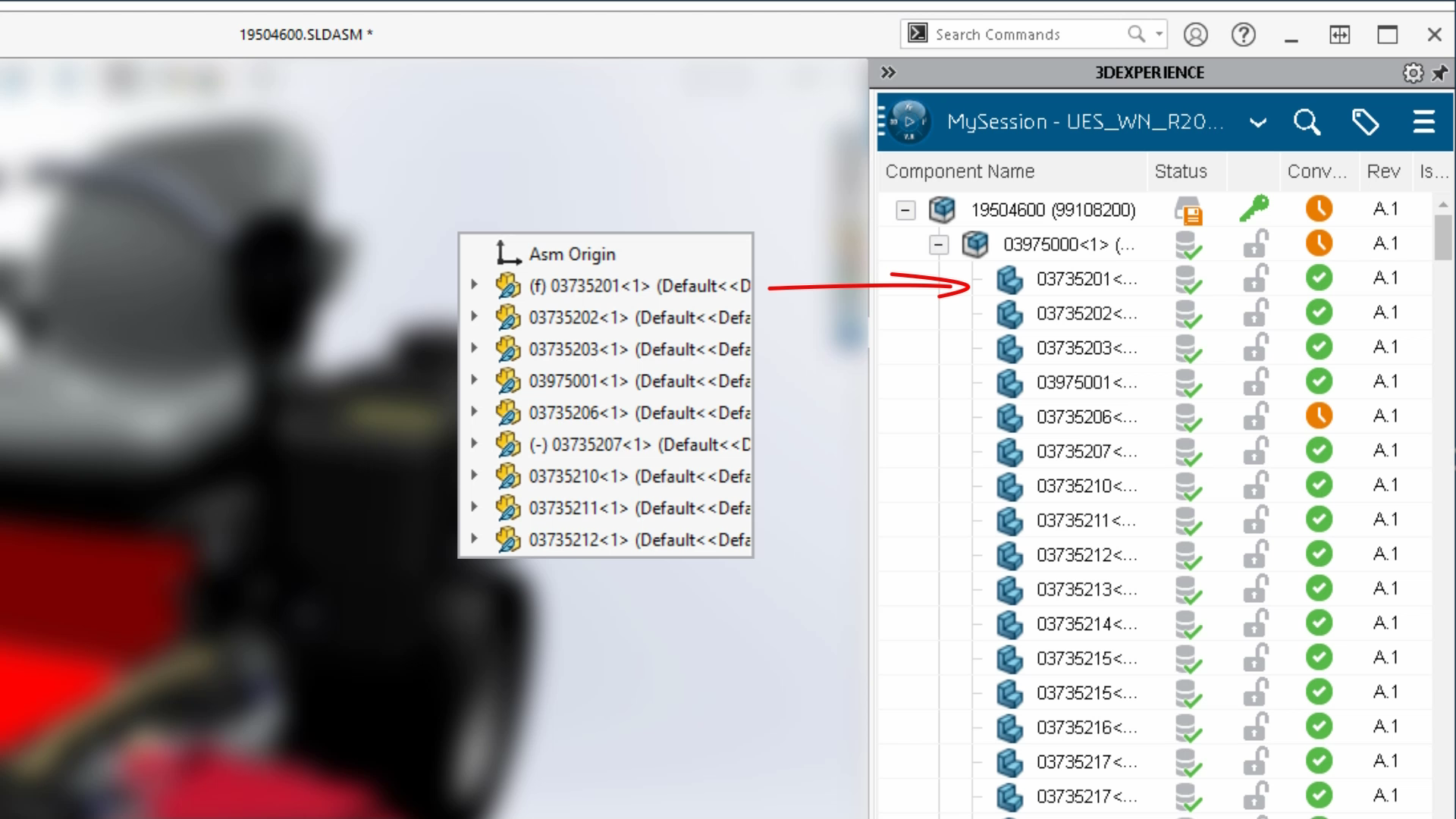Sort by the Component Name column header

tap(959, 171)
